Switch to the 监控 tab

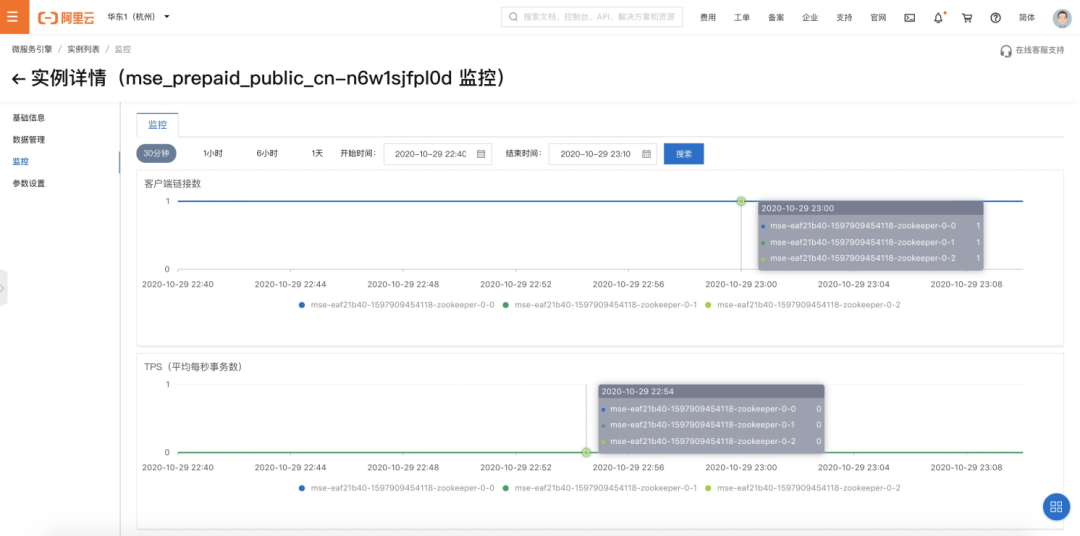pos(157,125)
